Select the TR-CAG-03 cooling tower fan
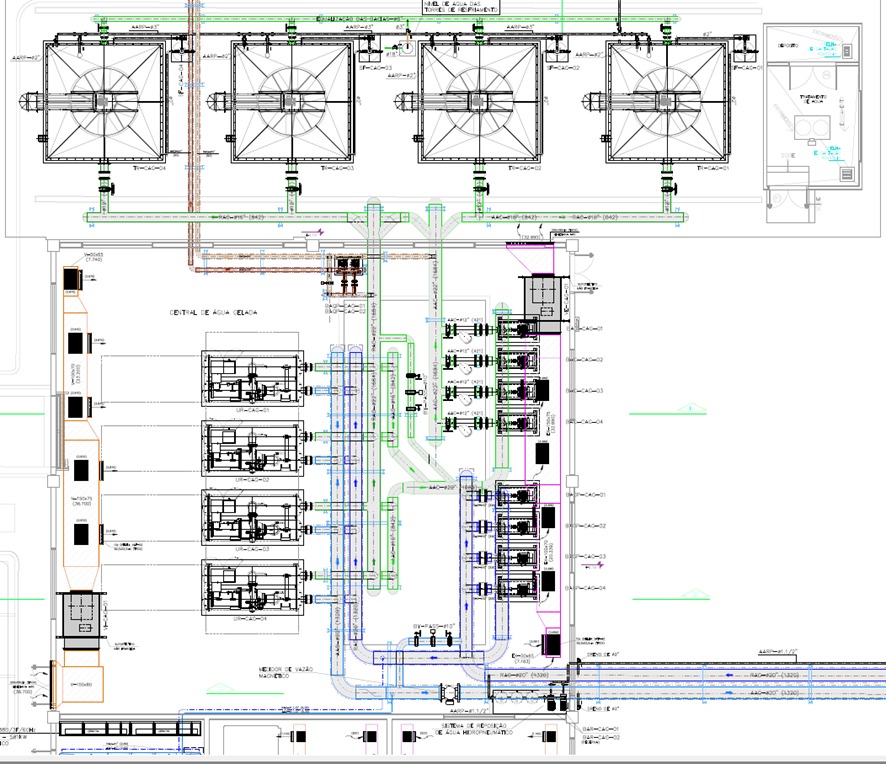The height and width of the screenshot is (764, 886). pyautogui.click(x=291, y=100)
